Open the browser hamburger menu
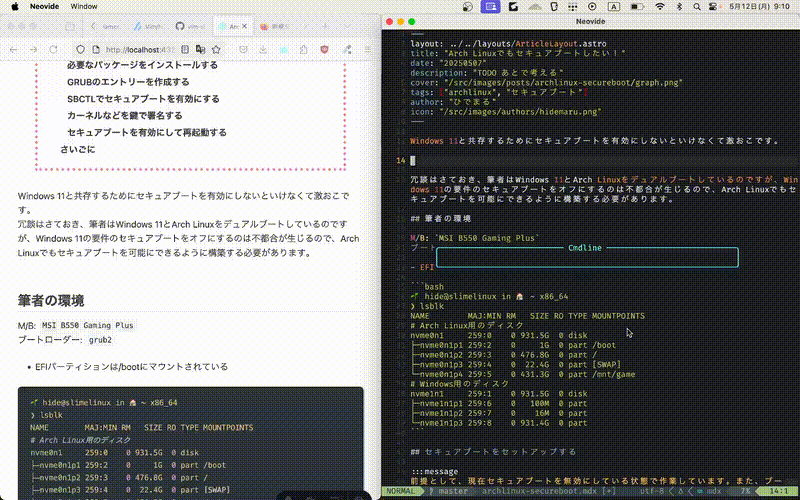Image resolution: width=800 pixels, height=500 pixels. pyautogui.click(x=367, y=49)
